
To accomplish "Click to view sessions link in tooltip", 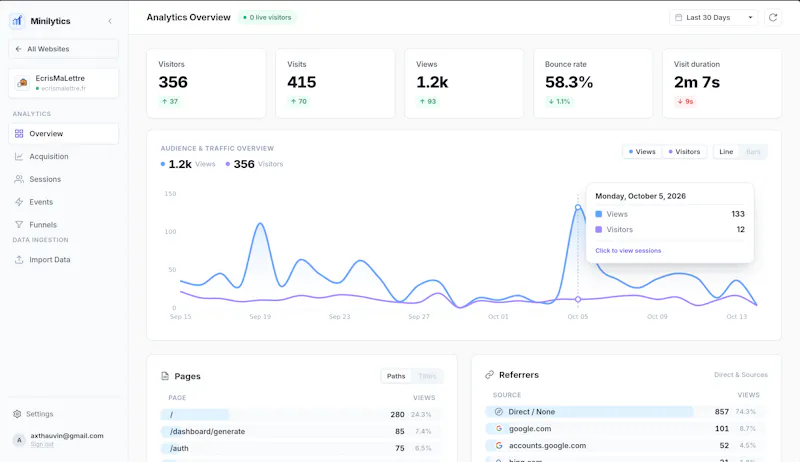I will [x=628, y=251].
